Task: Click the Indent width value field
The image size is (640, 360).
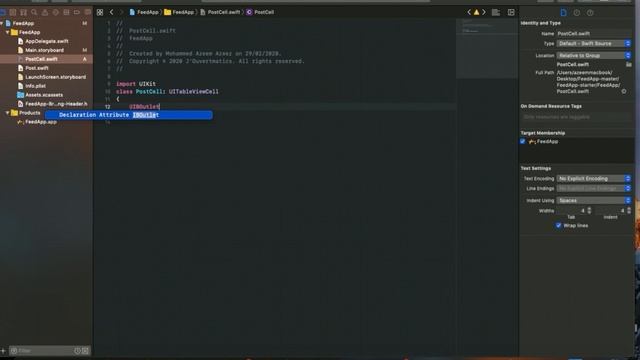Action: [x=611, y=211]
